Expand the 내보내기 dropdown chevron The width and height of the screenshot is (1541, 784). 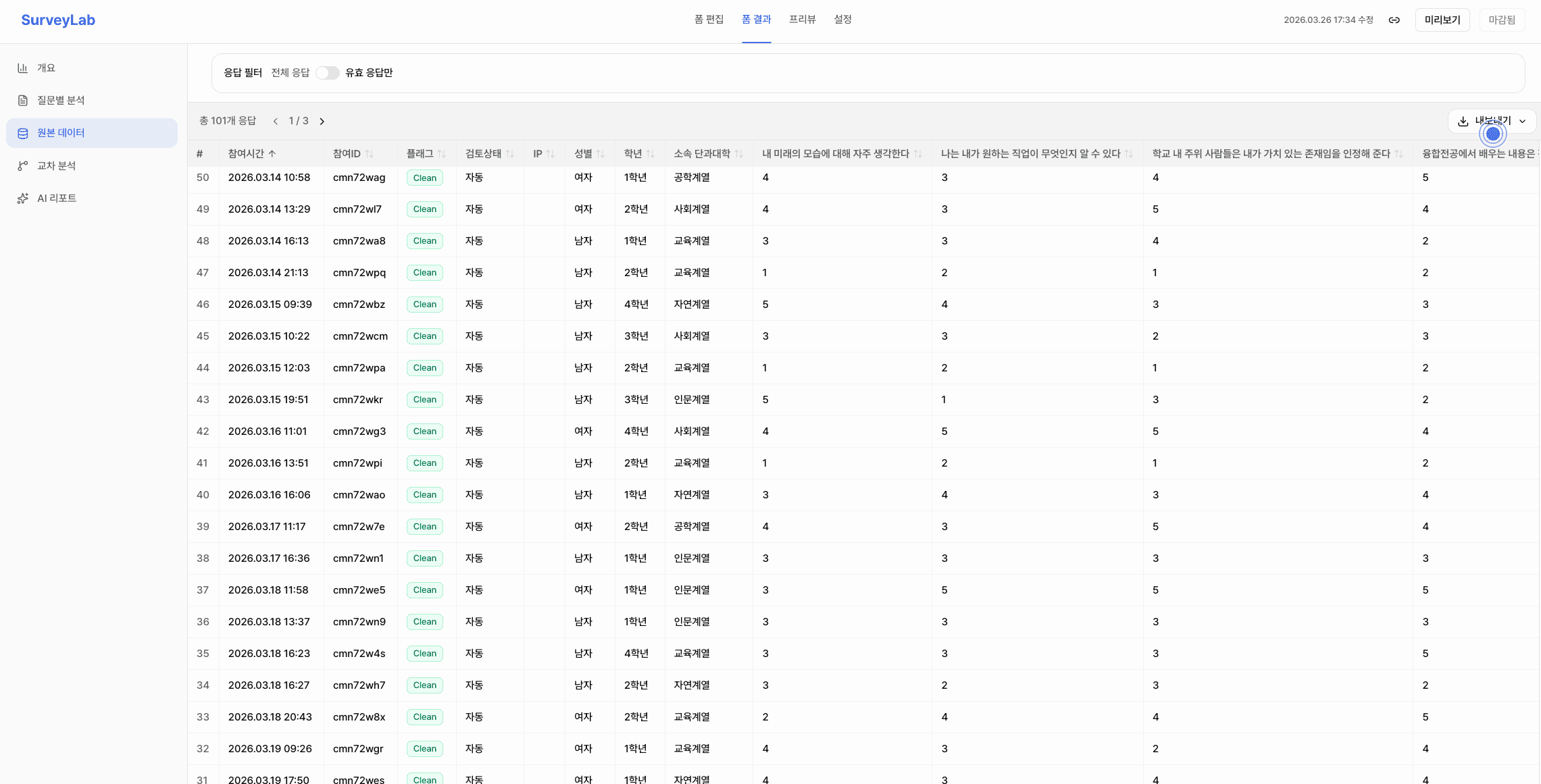pyautogui.click(x=1523, y=122)
